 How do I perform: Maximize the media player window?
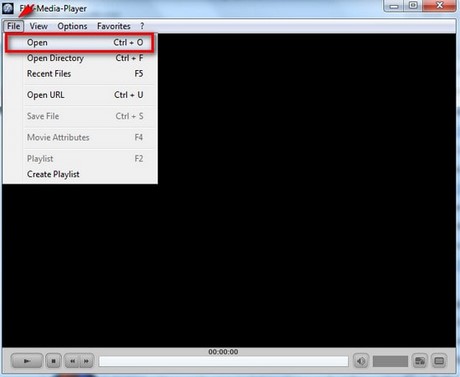click(x=413, y=6)
